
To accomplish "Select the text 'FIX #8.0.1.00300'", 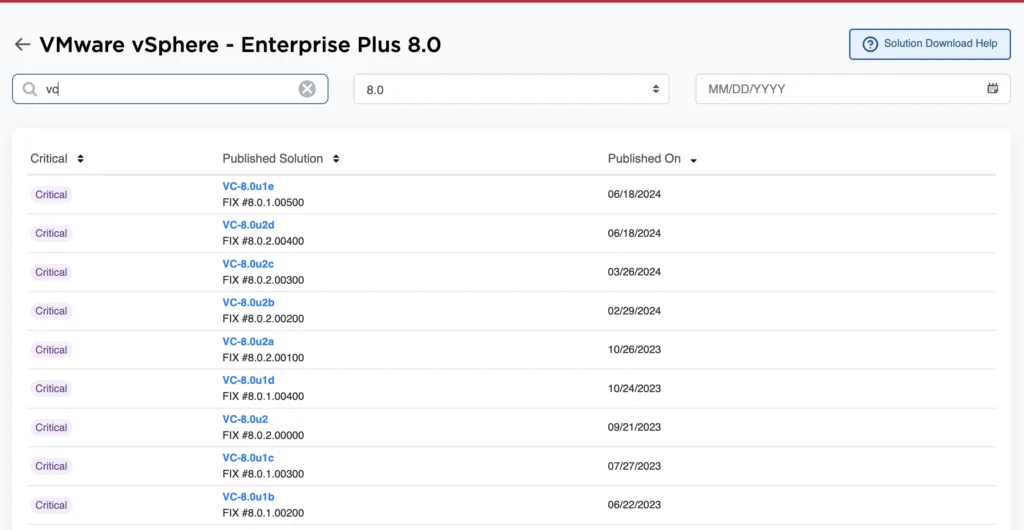I will 263,474.
